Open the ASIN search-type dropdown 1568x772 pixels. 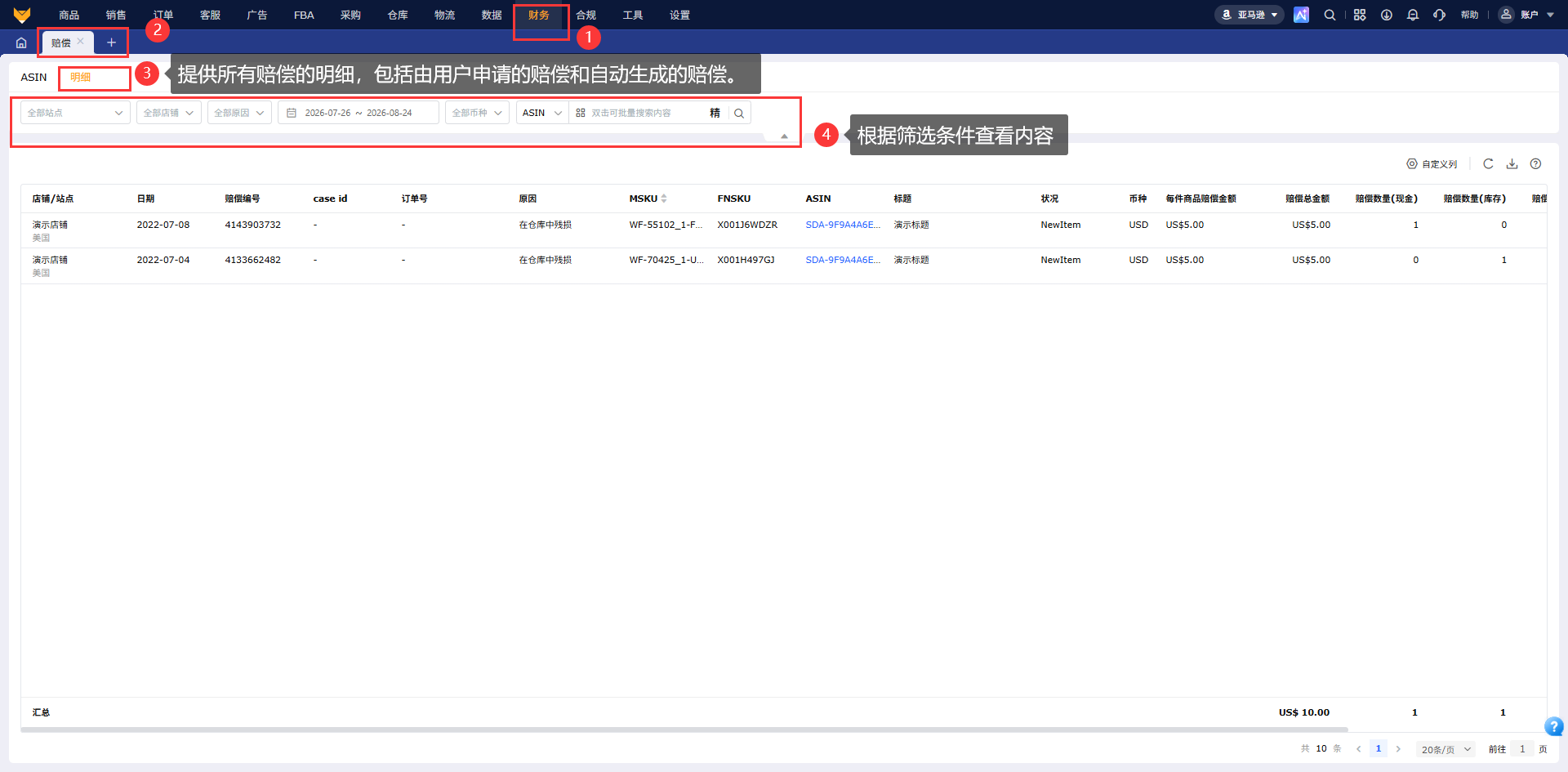click(542, 113)
